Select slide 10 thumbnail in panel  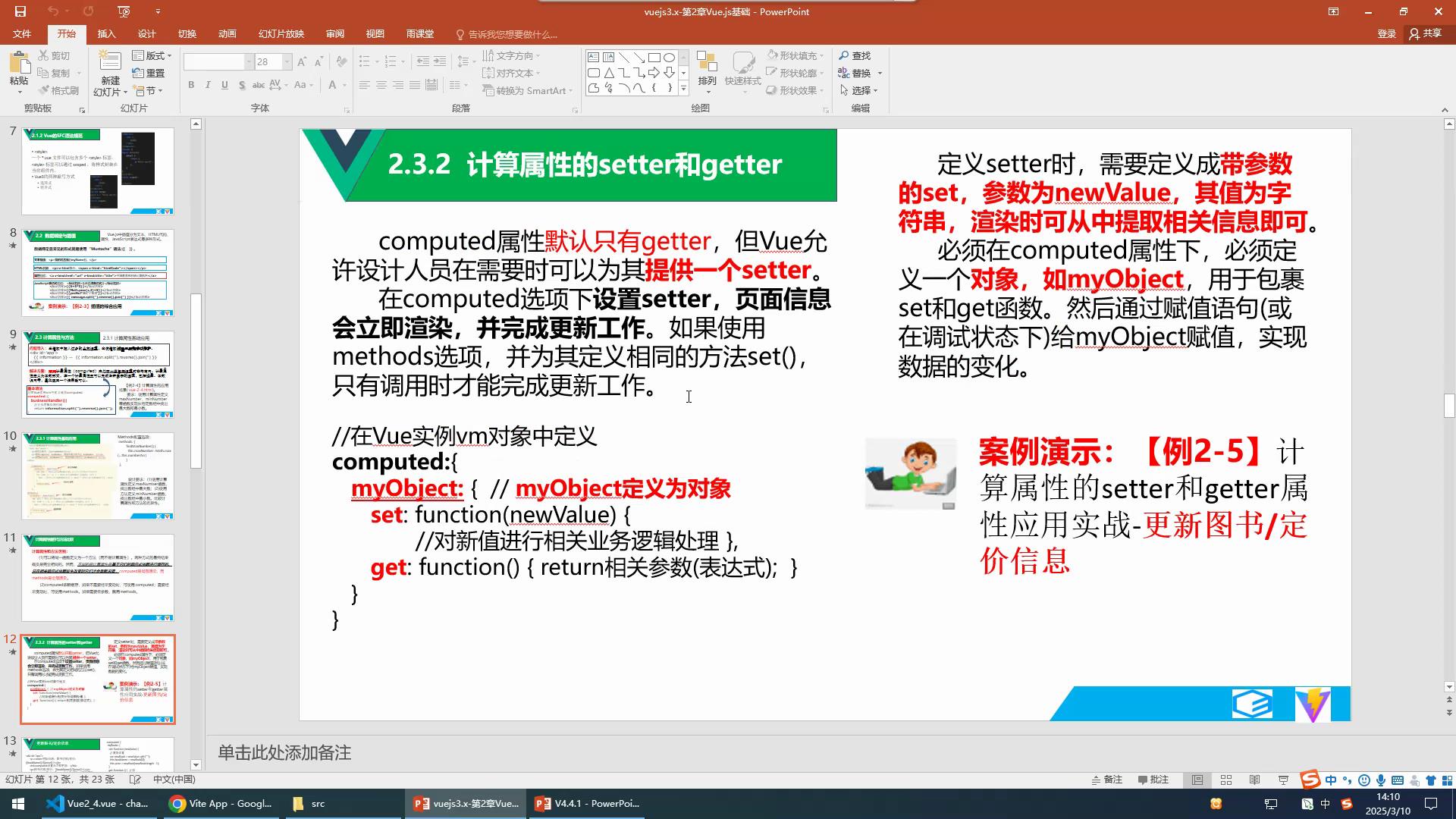point(98,475)
